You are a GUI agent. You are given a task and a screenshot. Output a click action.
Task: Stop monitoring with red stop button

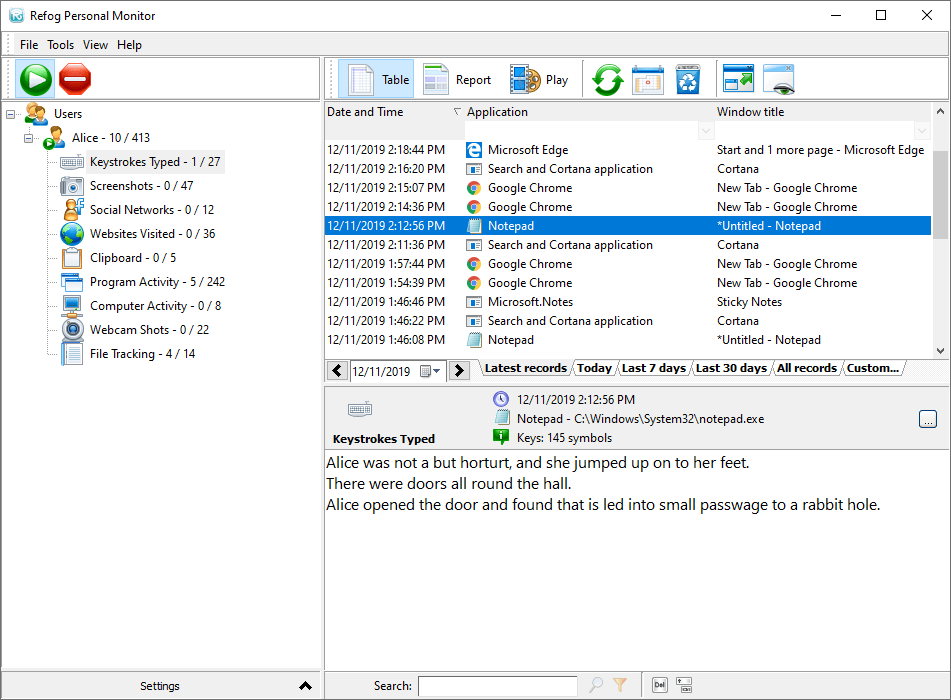coord(75,79)
